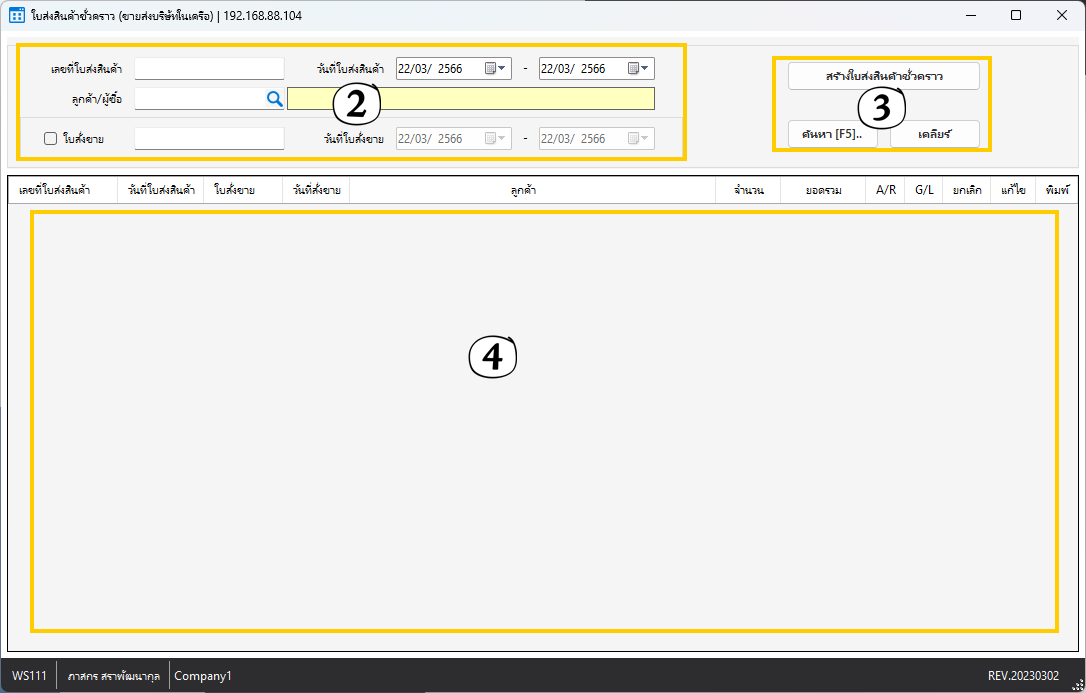Image resolution: width=1086 pixels, height=693 pixels.
Task: Click the yellow customer name field
Action: coord(470,98)
